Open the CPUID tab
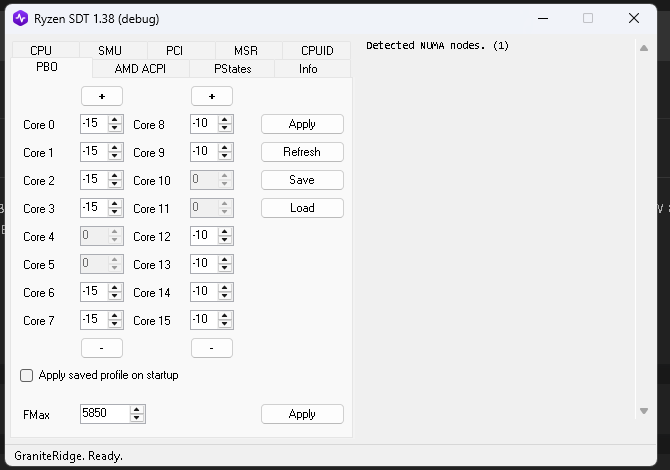Screen dimensions: 670x470 [315, 51]
